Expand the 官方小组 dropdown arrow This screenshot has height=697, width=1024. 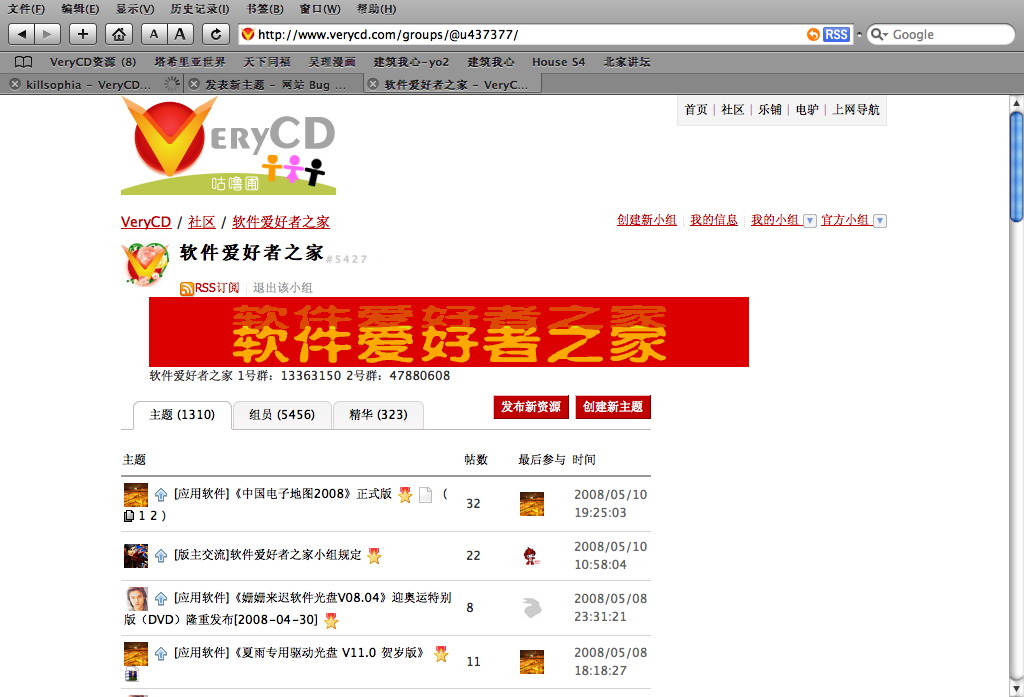(x=880, y=221)
